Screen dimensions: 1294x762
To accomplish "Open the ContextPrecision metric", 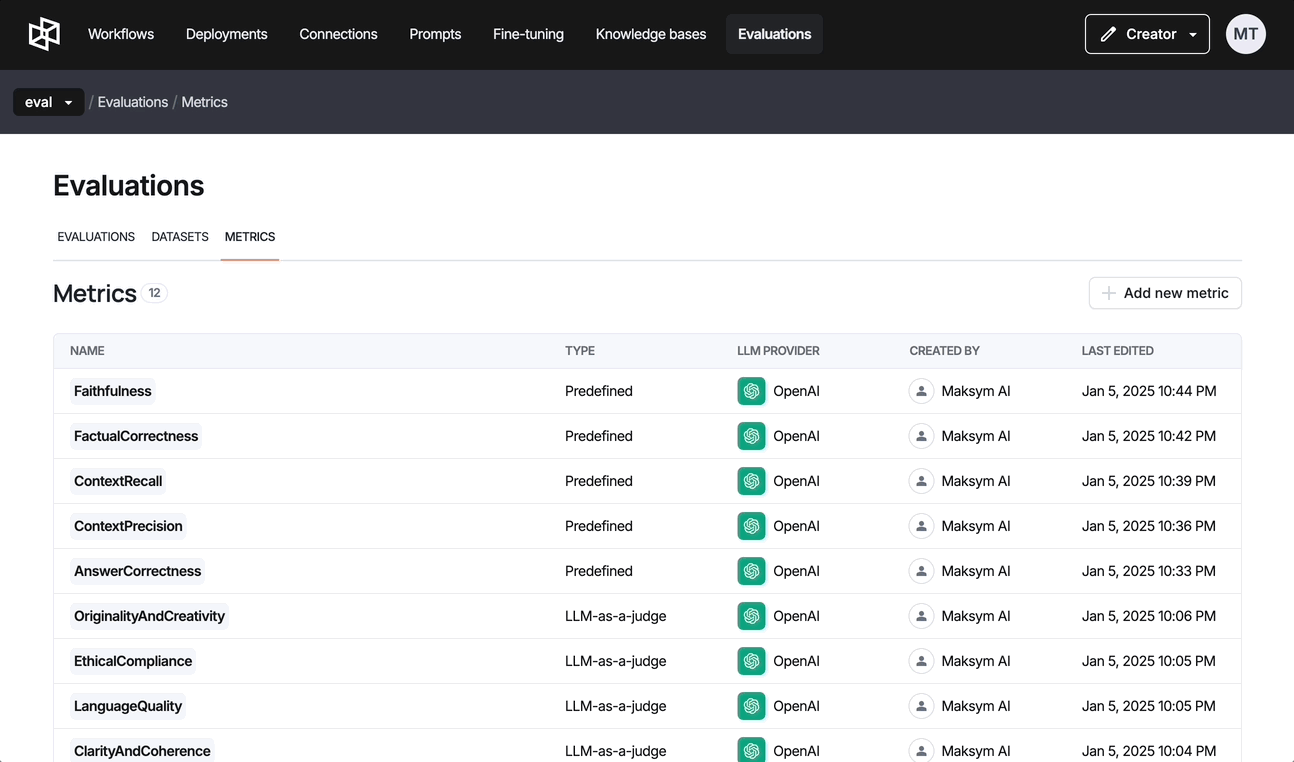I will coord(128,526).
